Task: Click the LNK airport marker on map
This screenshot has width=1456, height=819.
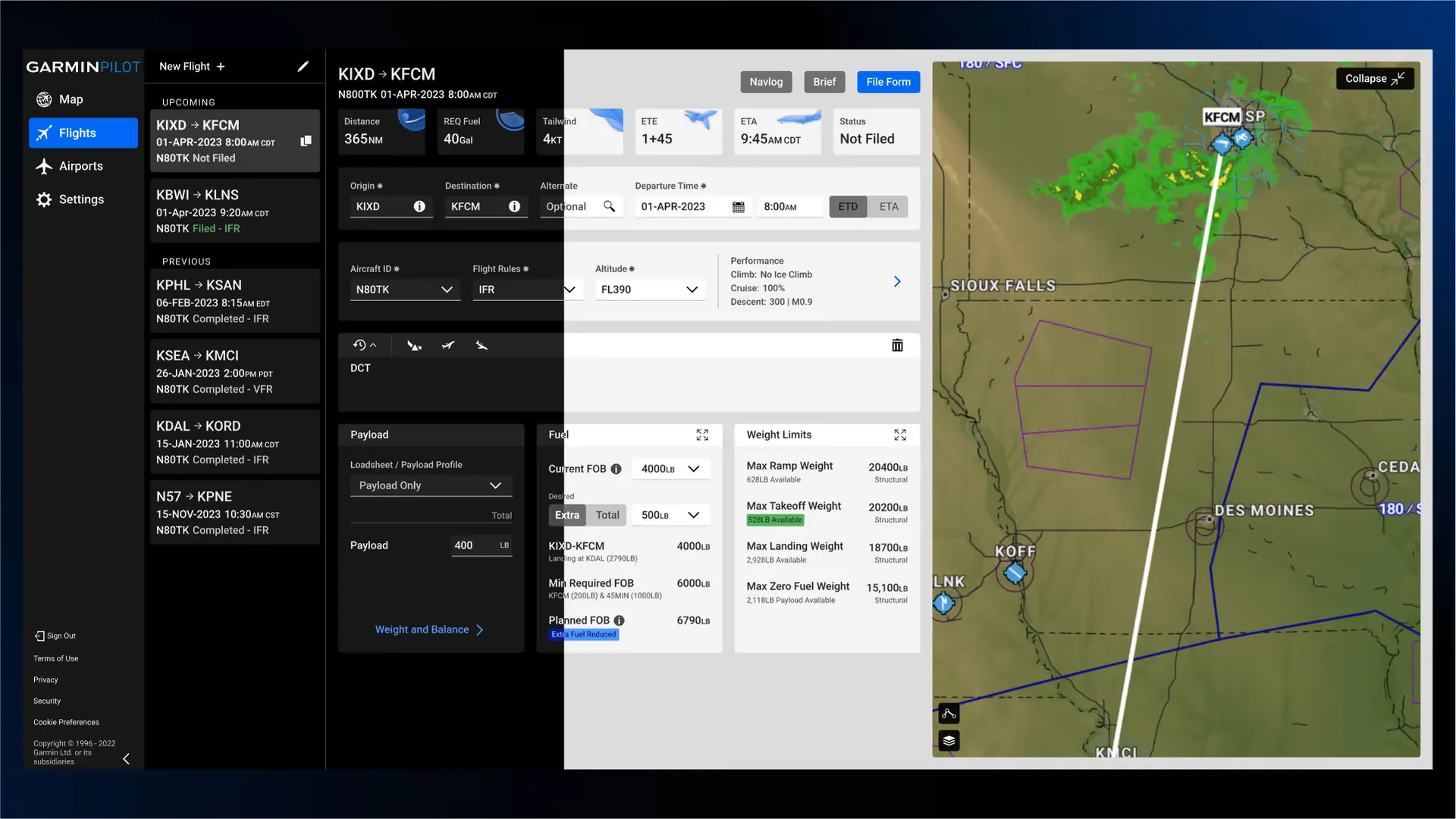Action: (x=943, y=604)
